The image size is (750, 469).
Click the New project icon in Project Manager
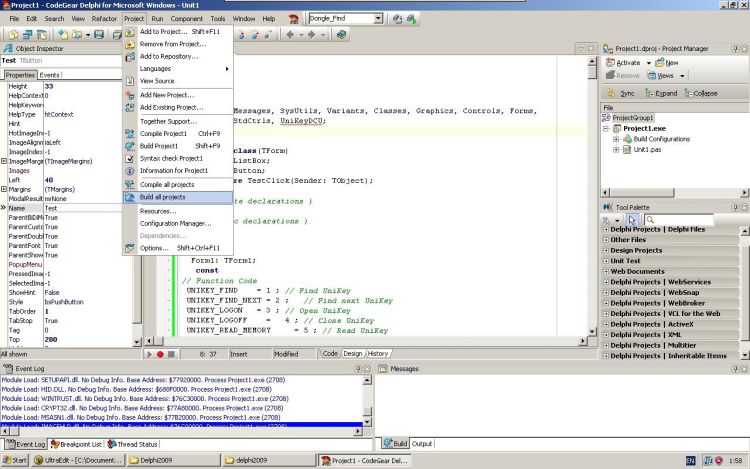[660, 62]
